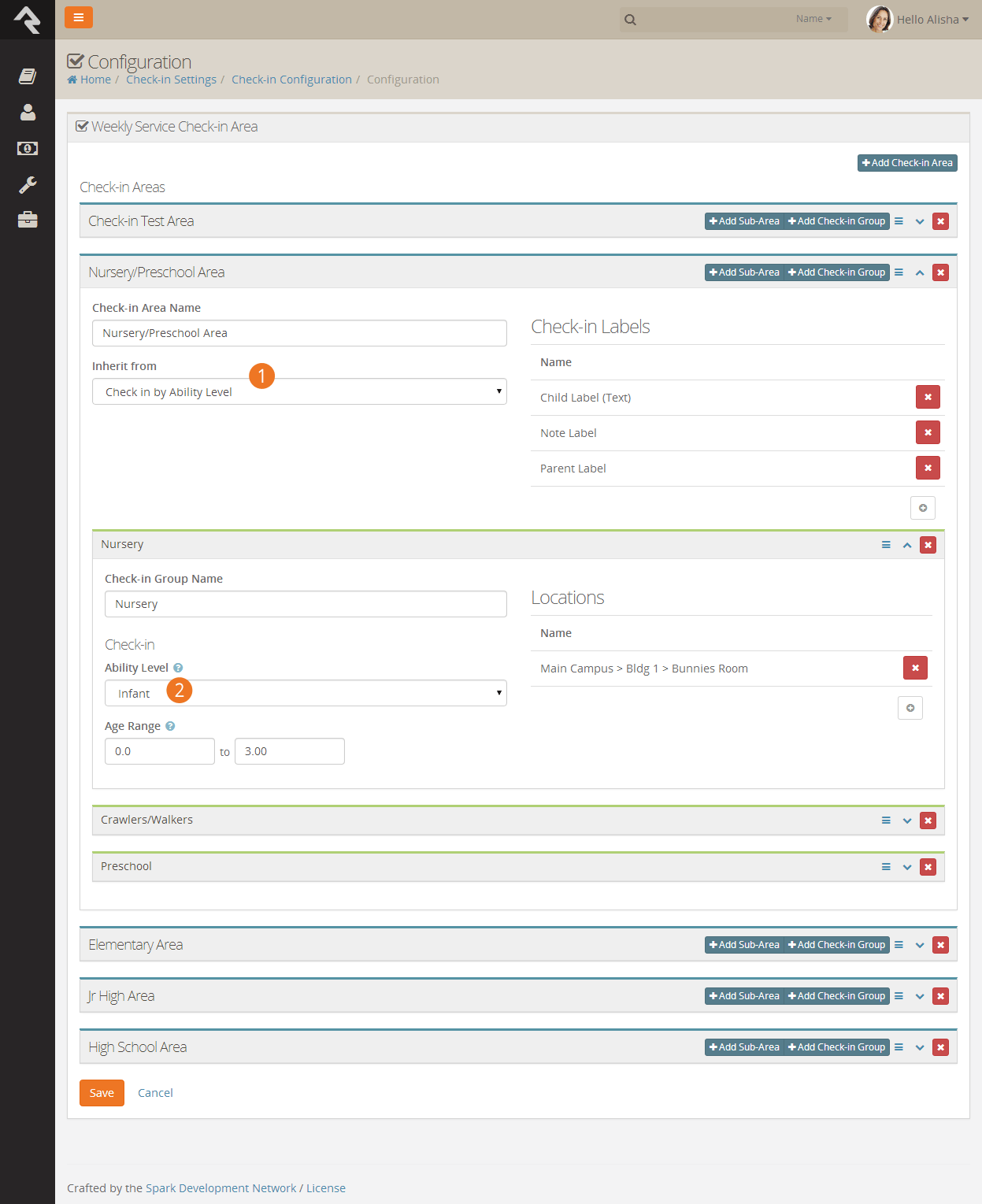982x1204 pixels.
Task: Click the search magnifier icon
Action: click(x=630, y=20)
